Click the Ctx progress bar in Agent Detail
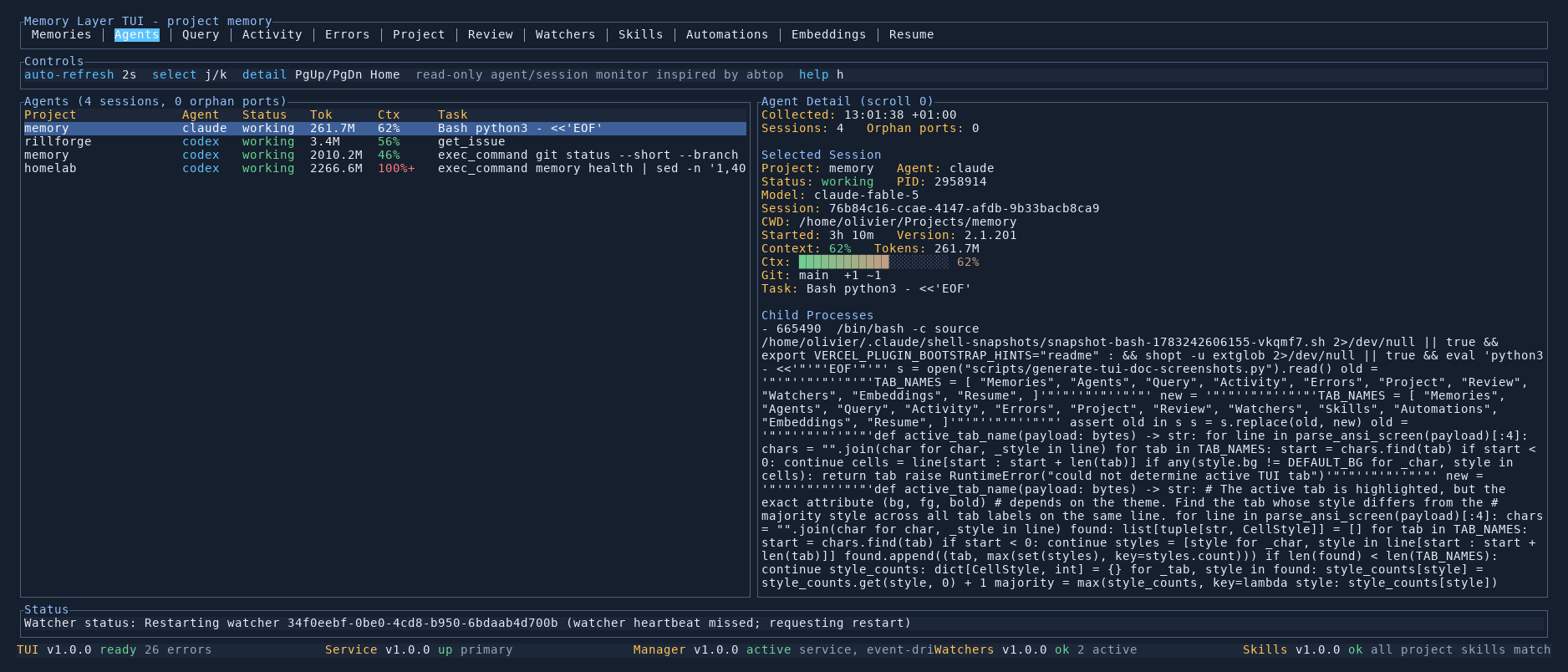 click(x=873, y=262)
